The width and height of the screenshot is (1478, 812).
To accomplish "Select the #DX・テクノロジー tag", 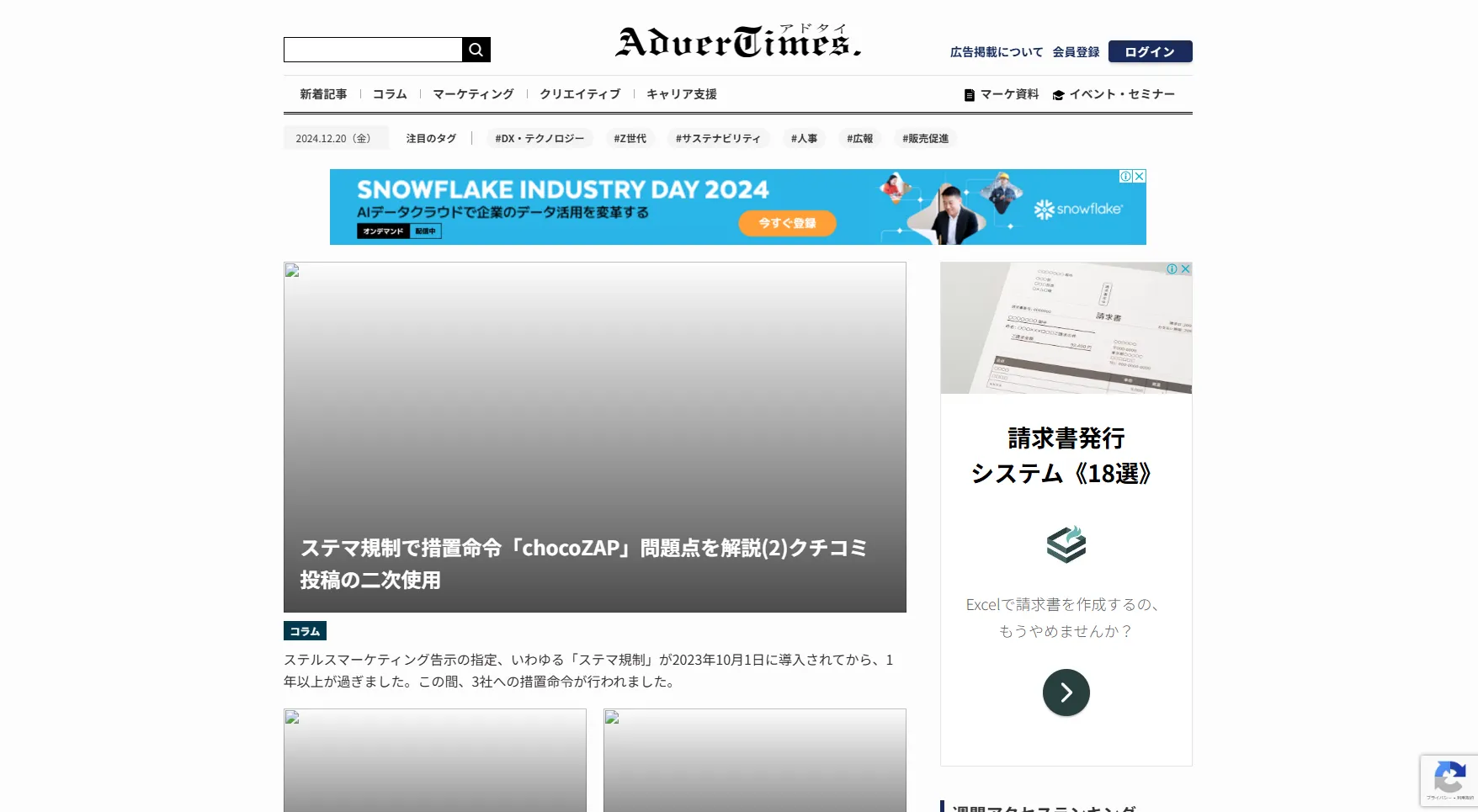I will click(x=540, y=138).
